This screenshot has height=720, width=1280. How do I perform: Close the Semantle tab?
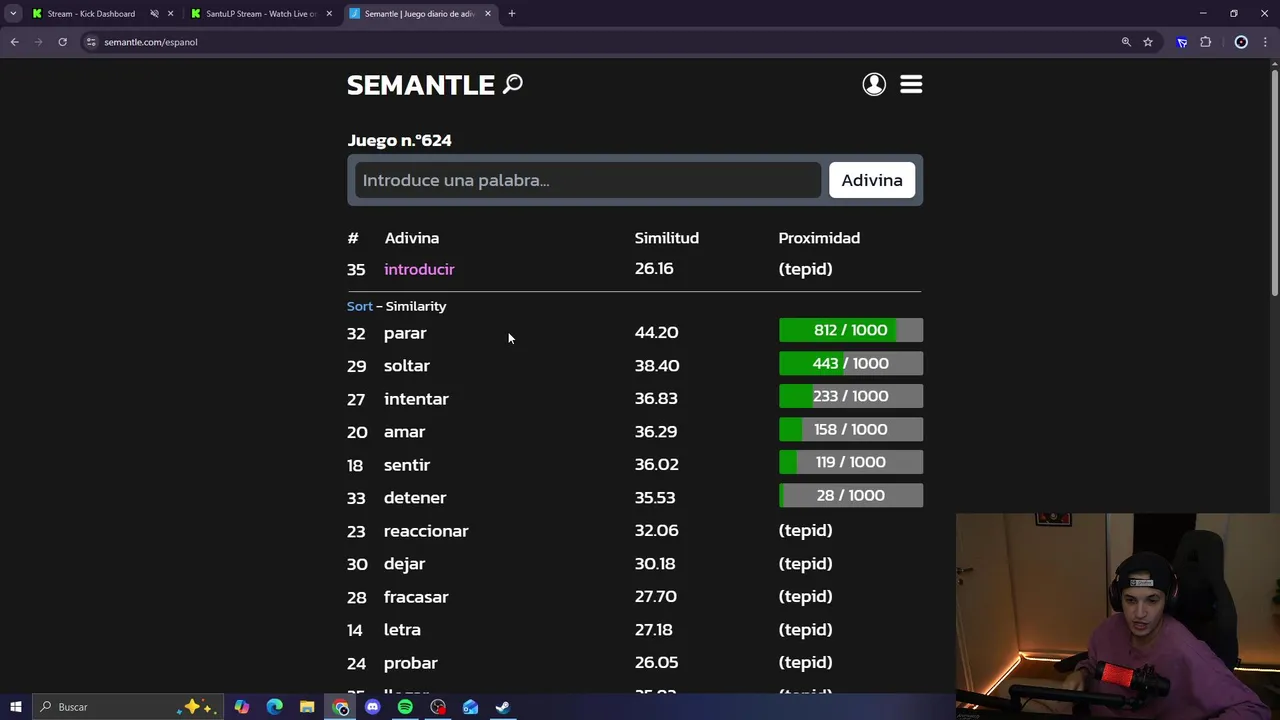click(487, 13)
